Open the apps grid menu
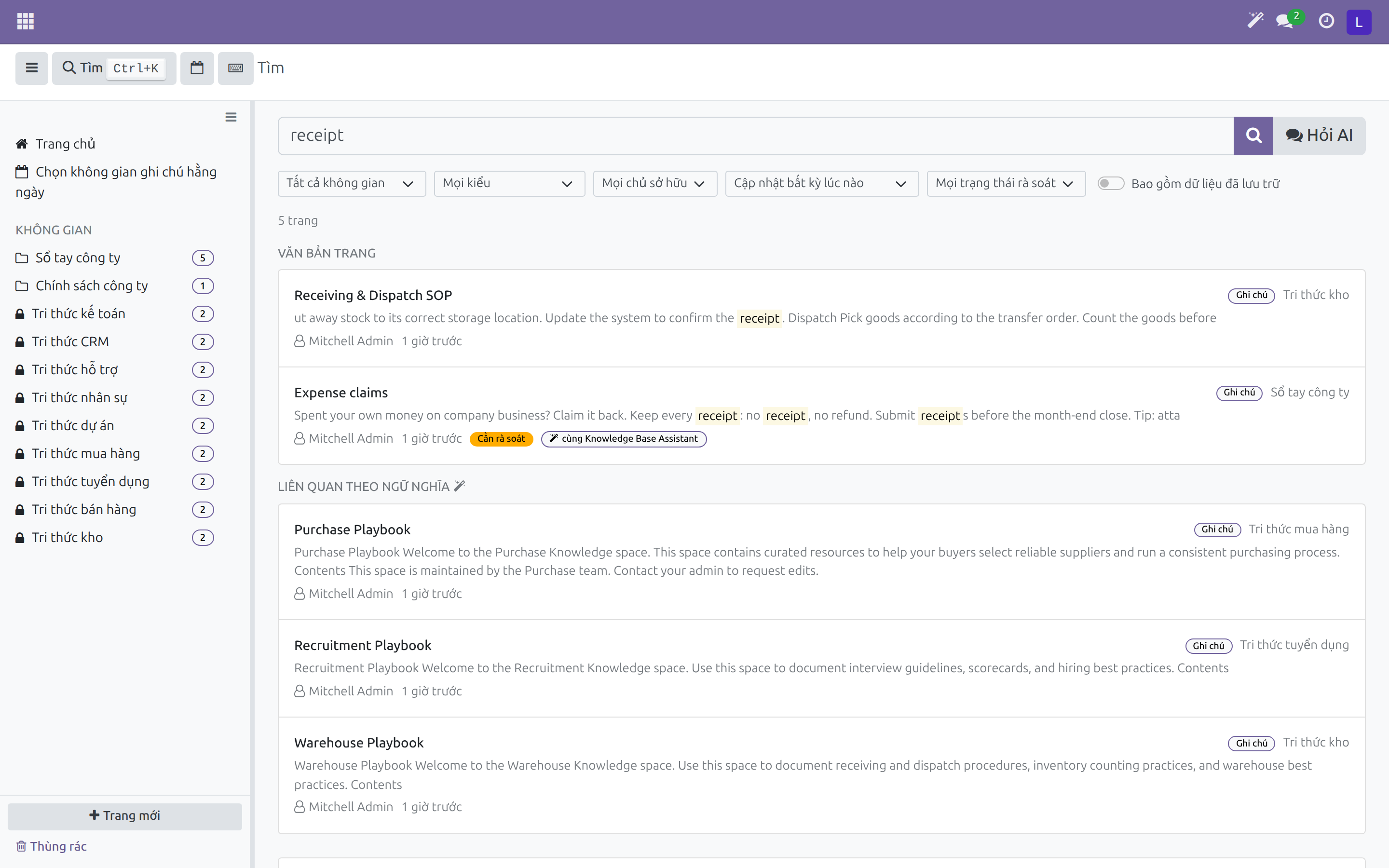Image resolution: width=1389 pixels, height=868 pixels. click(x=25, y=21)
